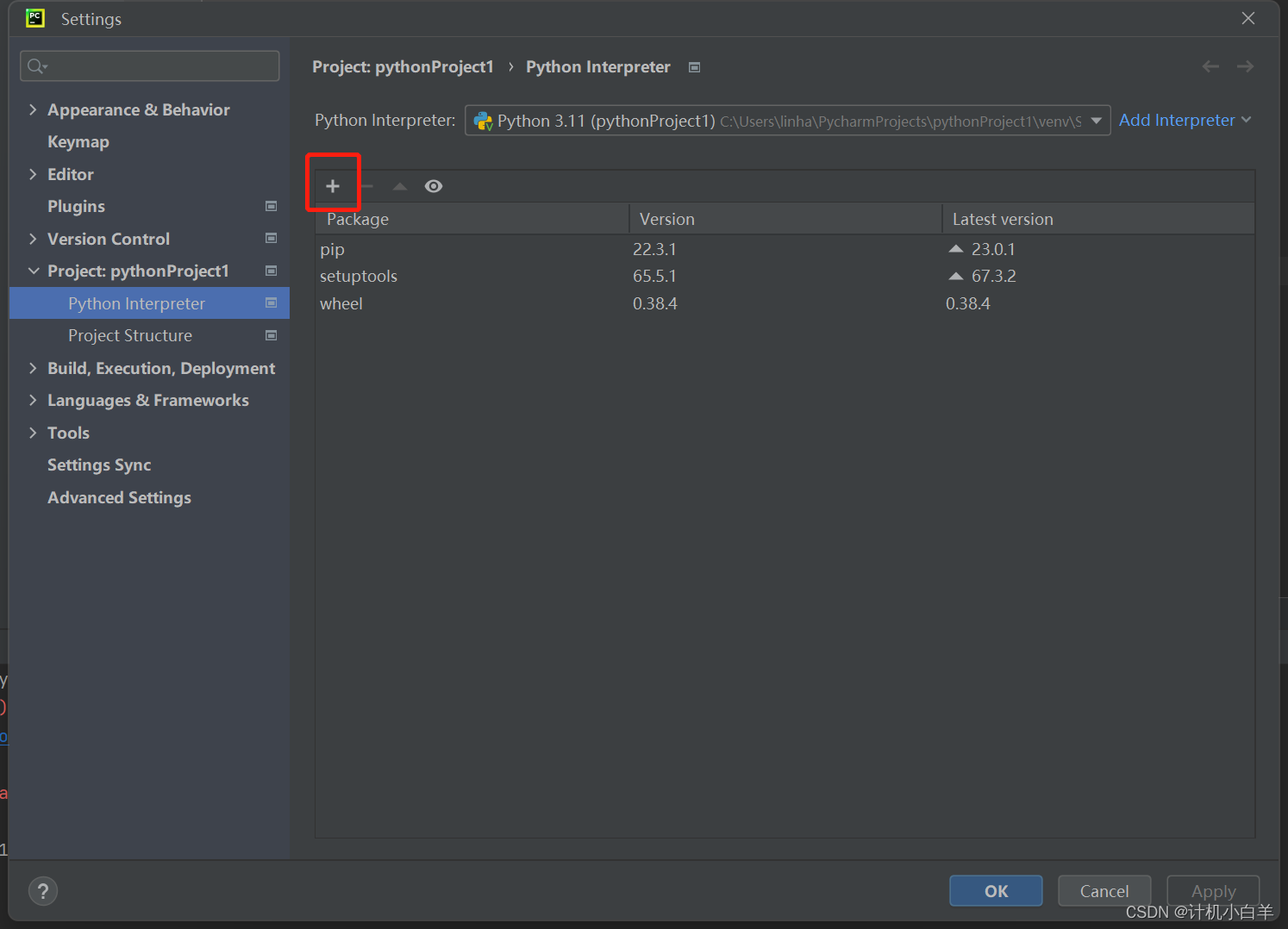Expand the Build, Execution, Deployment section
1288x929 pixels.
pos(33,368)
